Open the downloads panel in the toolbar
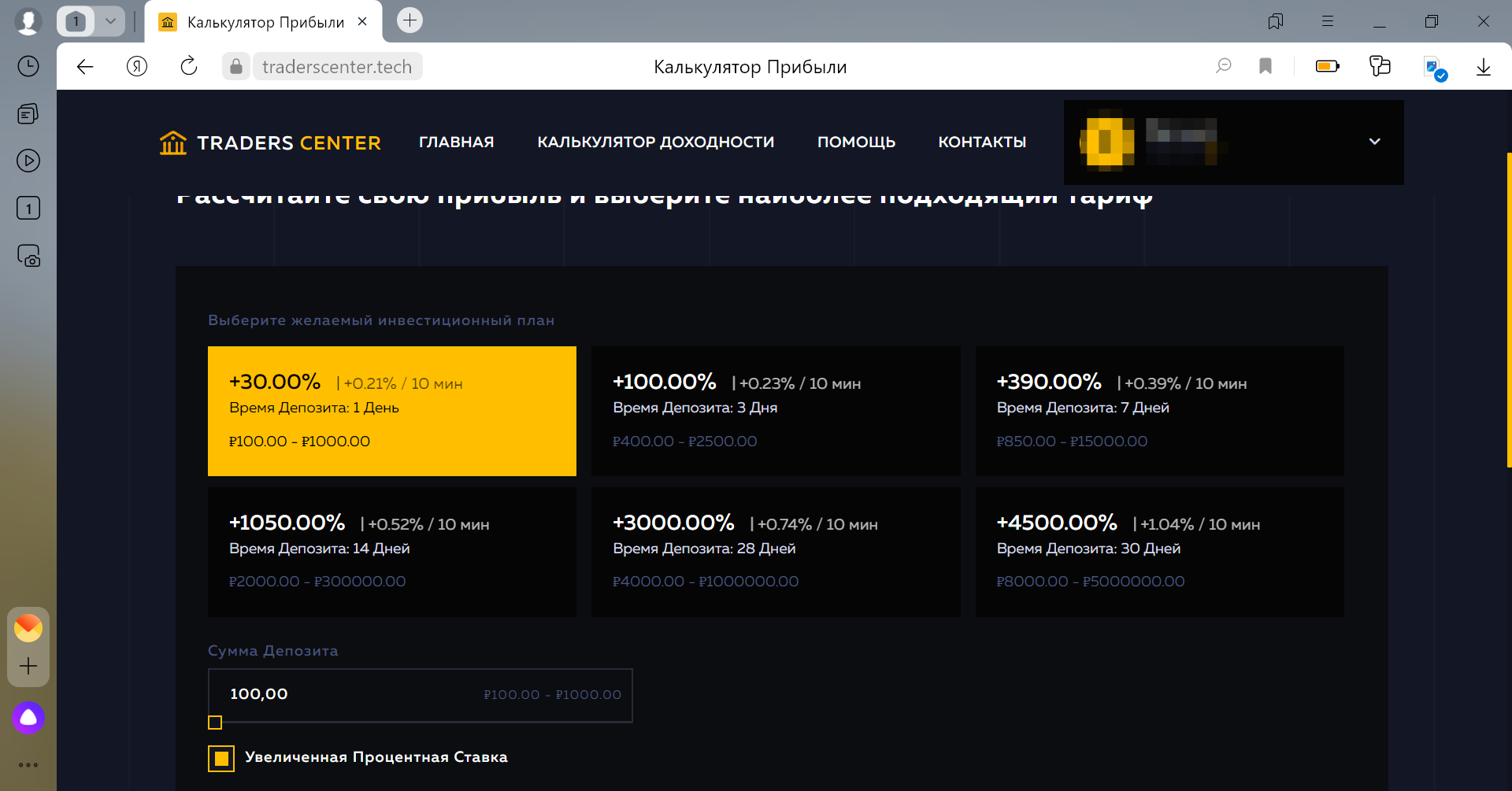Screen dimensions: 1512x791 (1484, 66)
